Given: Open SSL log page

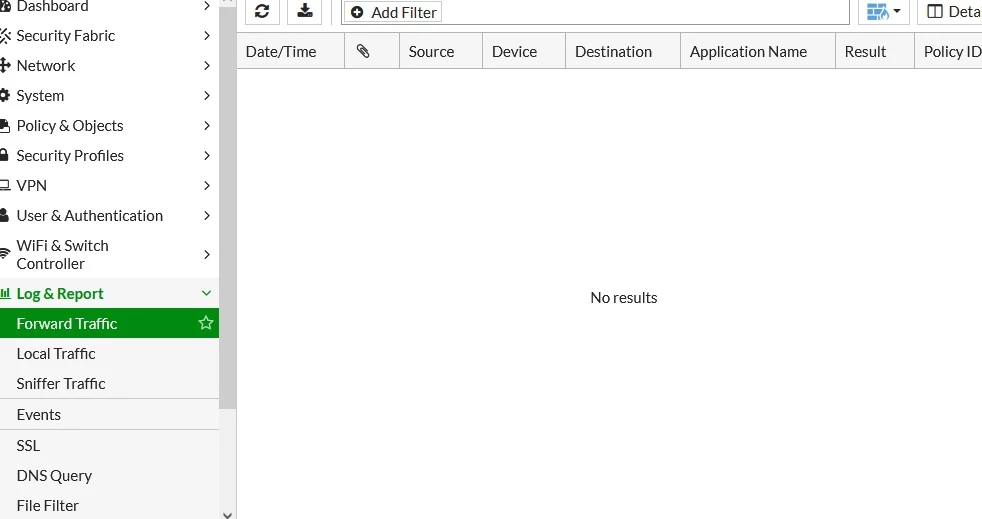Looking at the screenshot, I should tap(110, 446).
